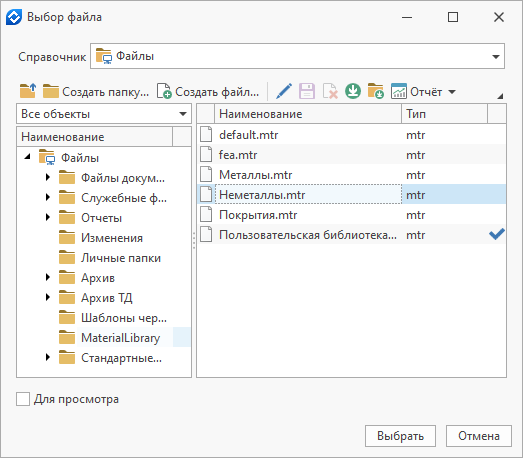The height and width of the screenshot is (458, 523).
Task: Click the Выбрать button
Action: click(400, 436)
